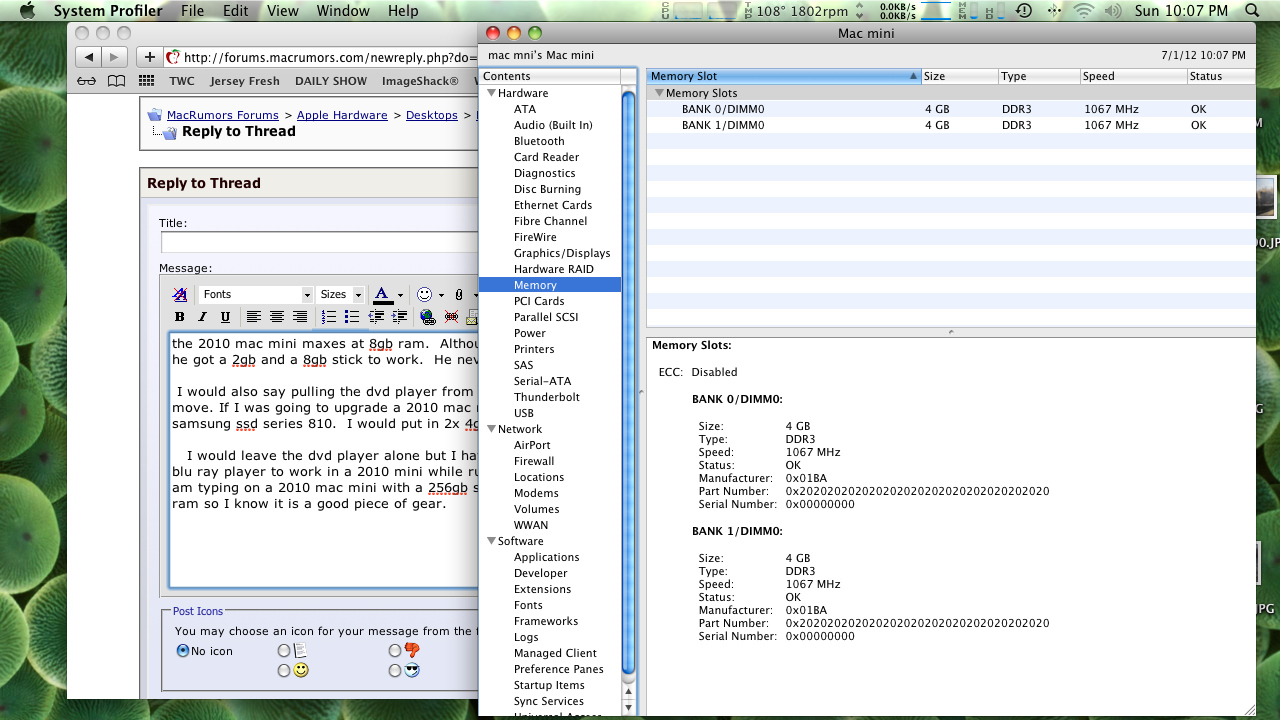Screen dimensions: 1280x720
Task: Decrease indent in message editor
Action: [x=376, y=317]
